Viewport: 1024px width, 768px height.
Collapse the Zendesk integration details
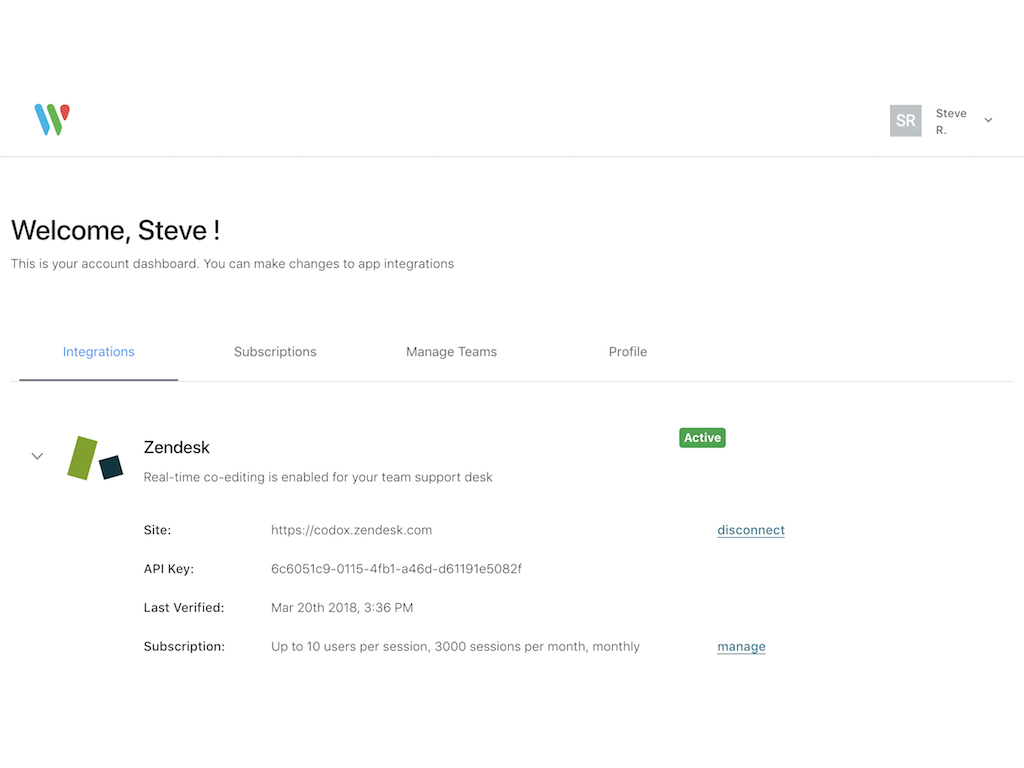[x=37, y=456]
